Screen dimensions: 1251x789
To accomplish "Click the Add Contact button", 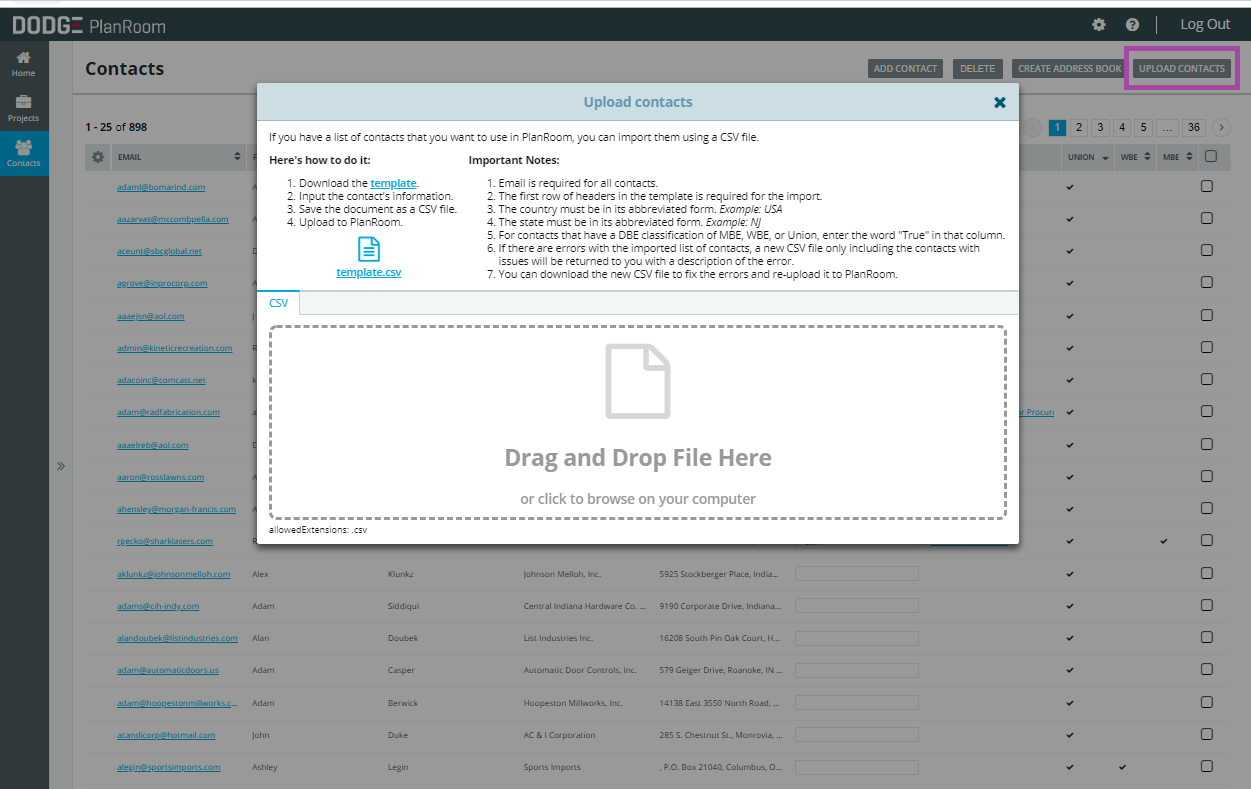I will point(905,69).
